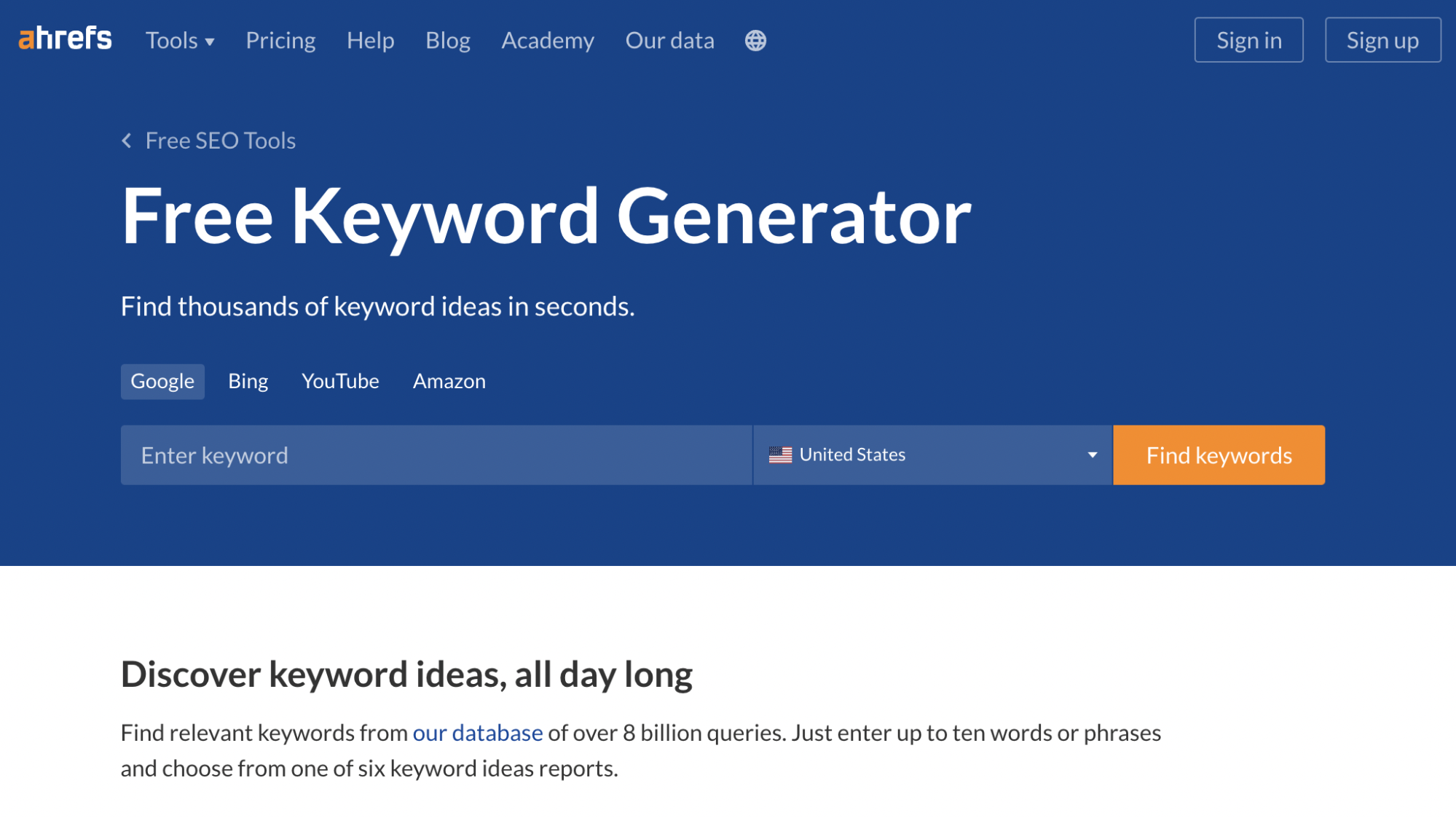Open the Pricing page
Screen dimensions: 1456x818
click(x=280, y=41)
